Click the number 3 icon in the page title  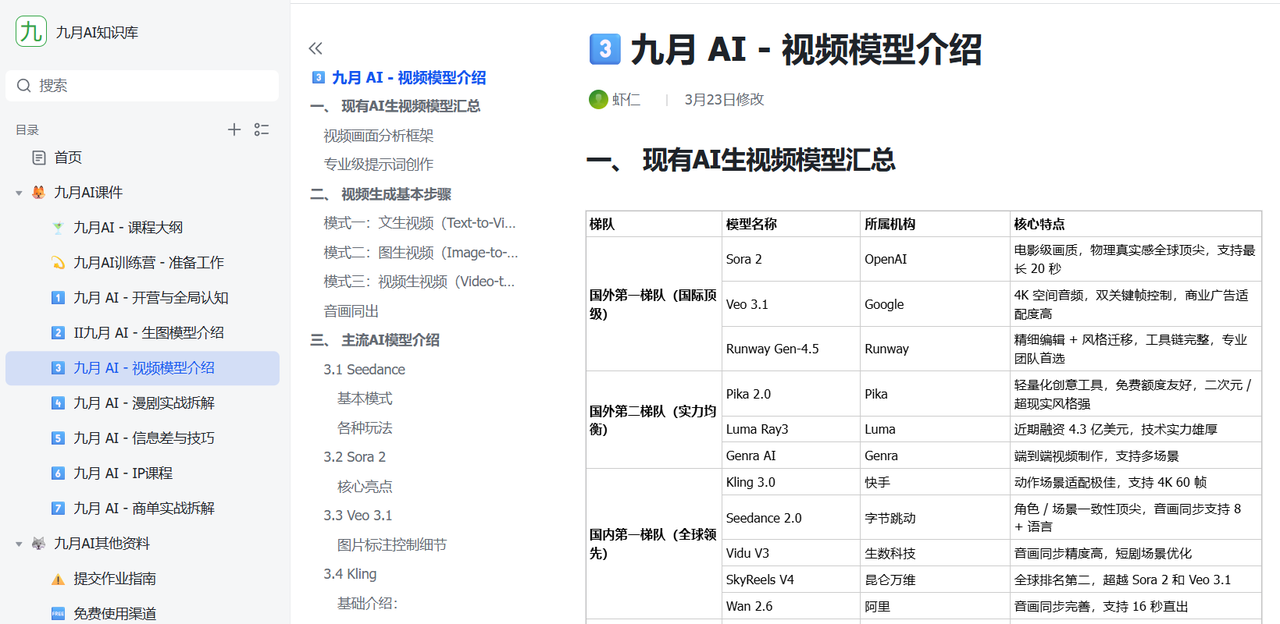[603, 49]
